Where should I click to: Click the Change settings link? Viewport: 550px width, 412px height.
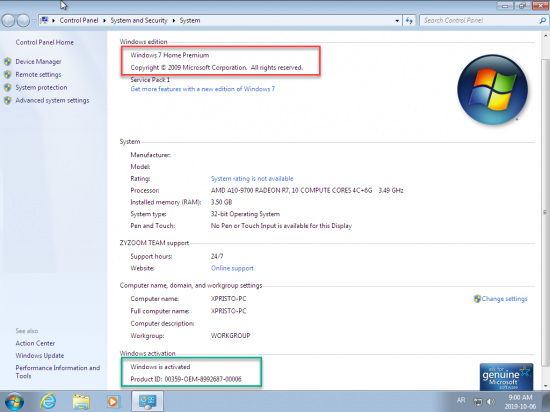504,299
